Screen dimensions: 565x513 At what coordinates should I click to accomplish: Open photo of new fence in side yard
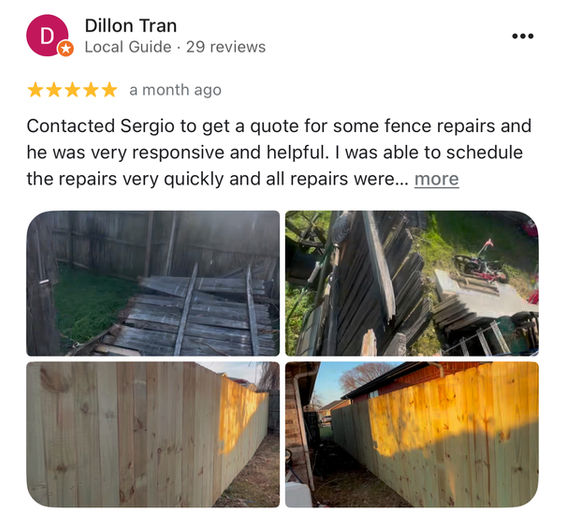(x=153, y=434)
